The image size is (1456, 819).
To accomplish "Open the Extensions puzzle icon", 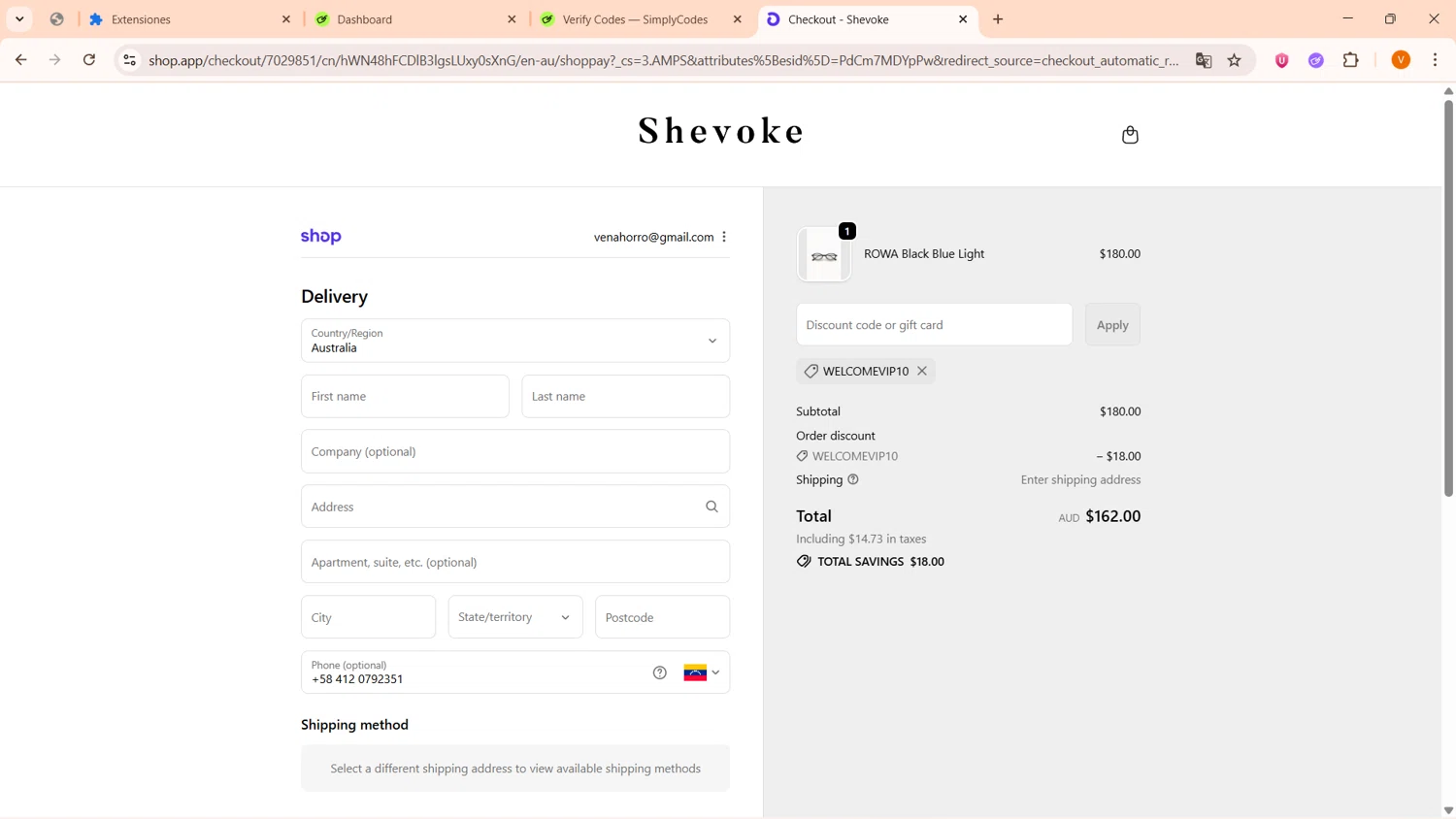I will point(1351,60).
